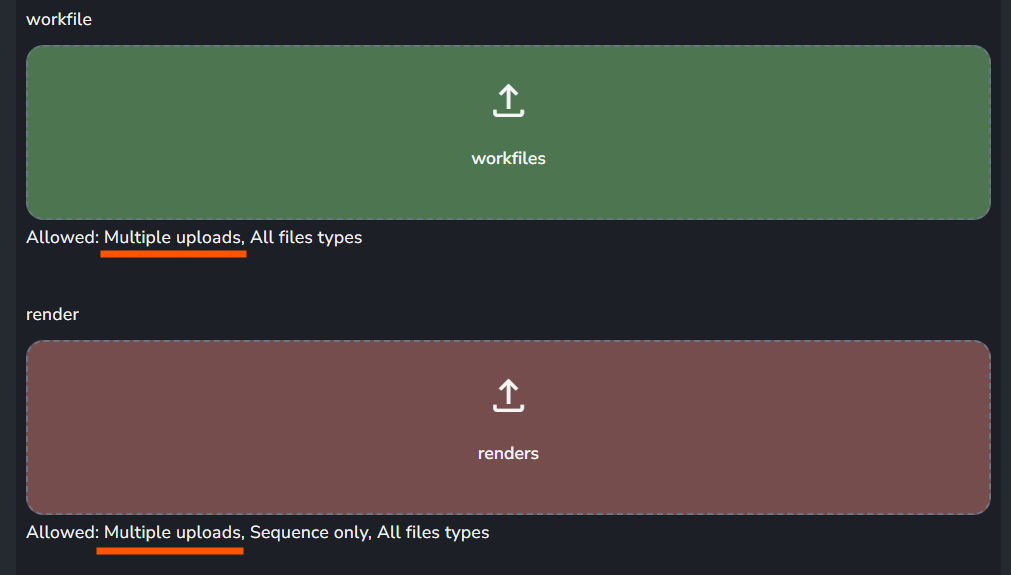This screenshot has height=575, width=1011.
Task: Click orange underline below workfile's Multiple uploads
Action: (x=173, y=254)
